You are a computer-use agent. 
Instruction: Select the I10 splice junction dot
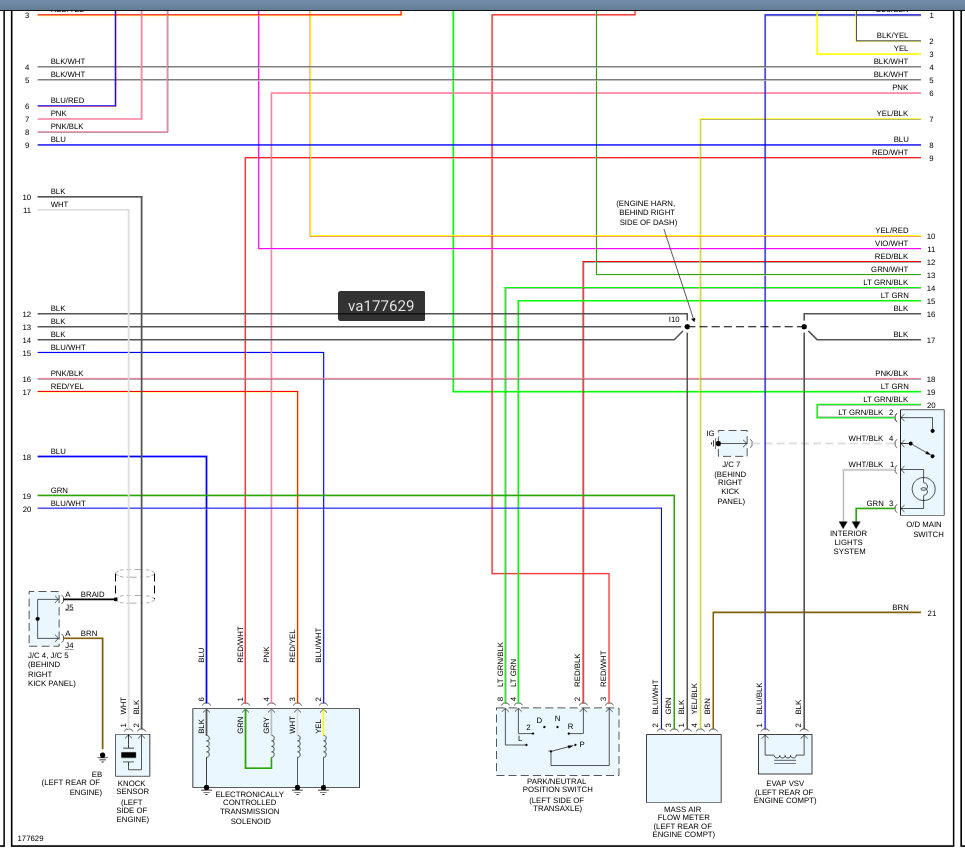tap(687, 327)
